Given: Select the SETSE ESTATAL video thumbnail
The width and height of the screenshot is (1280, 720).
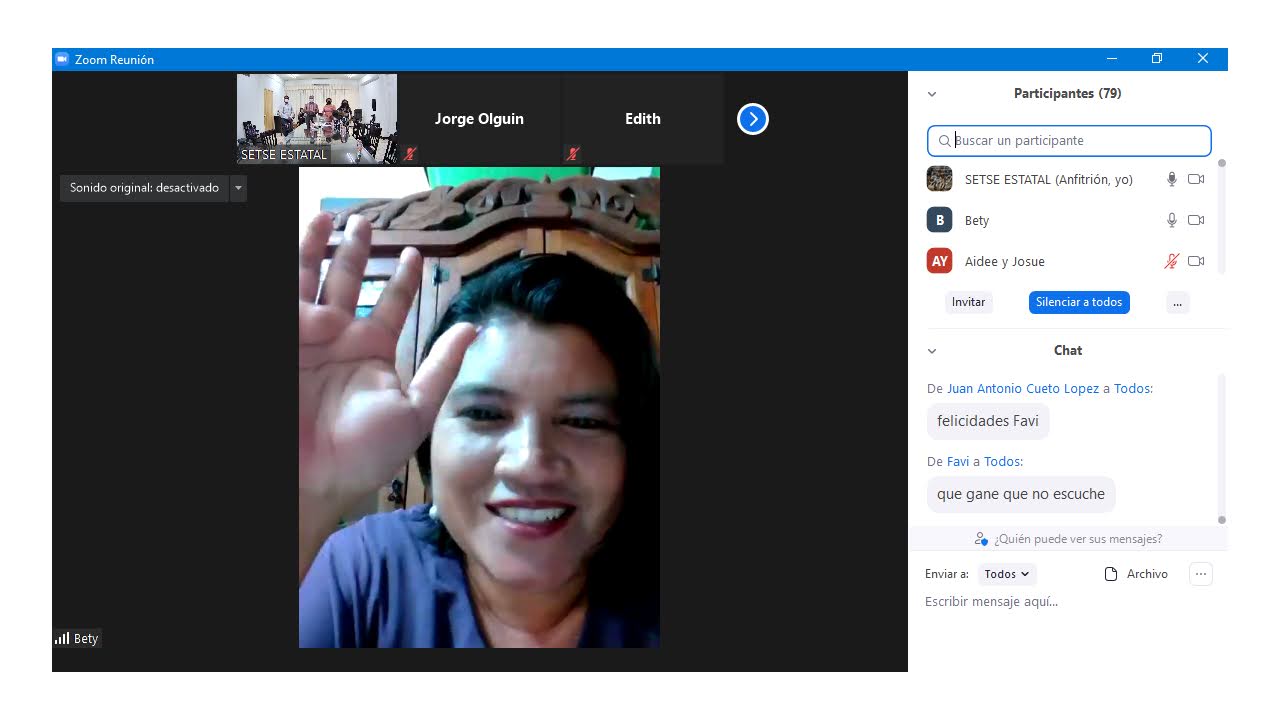Looking at the screenshot, I should point(317,119).
